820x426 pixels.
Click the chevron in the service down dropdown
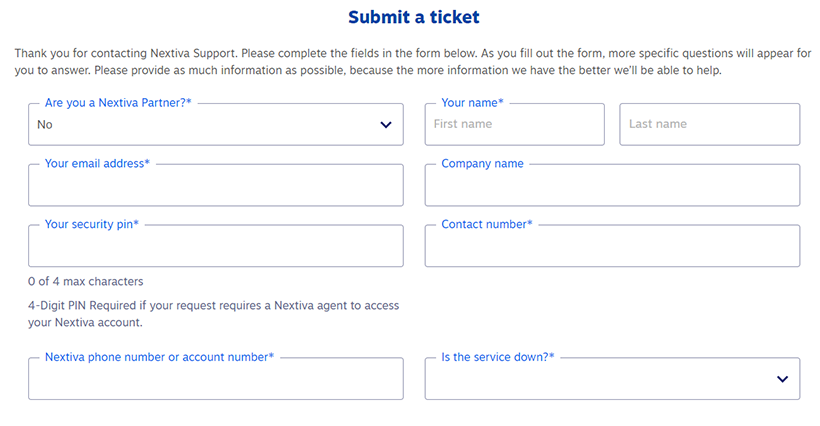[x=782, y=379]
